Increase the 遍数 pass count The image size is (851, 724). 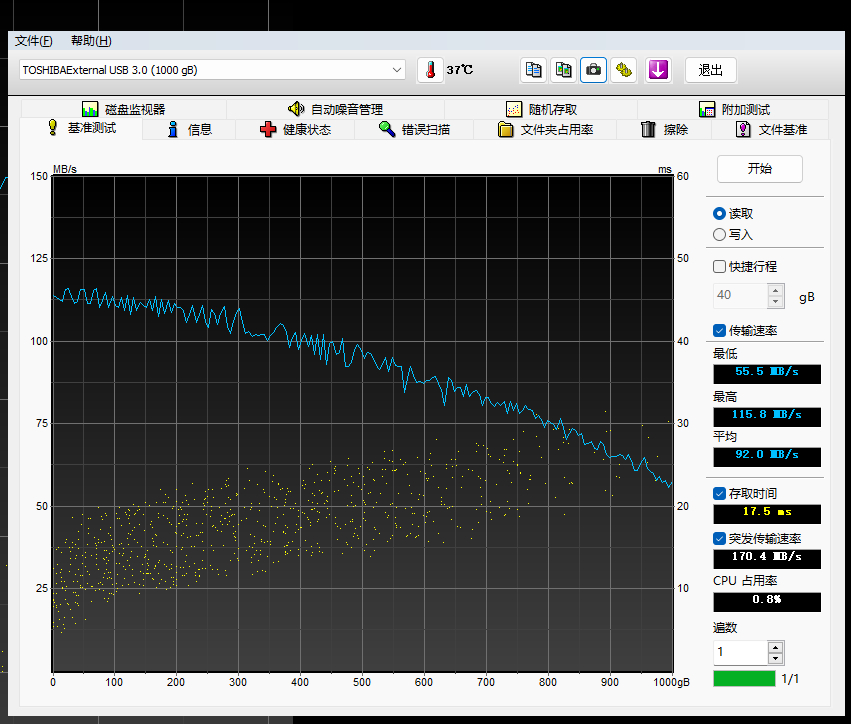click(776, 647)
